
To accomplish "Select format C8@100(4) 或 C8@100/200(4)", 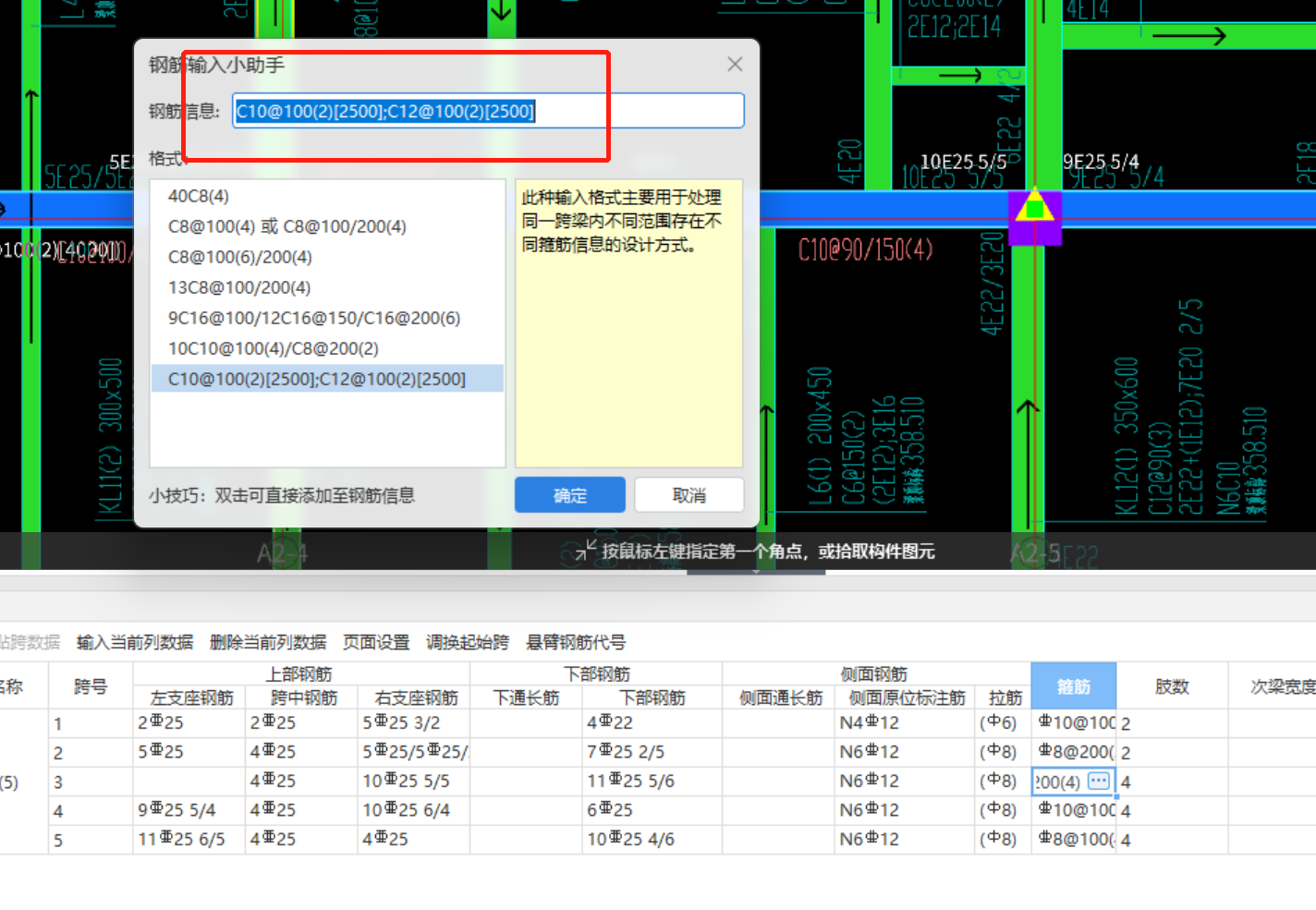I will (x=327, y=226).
